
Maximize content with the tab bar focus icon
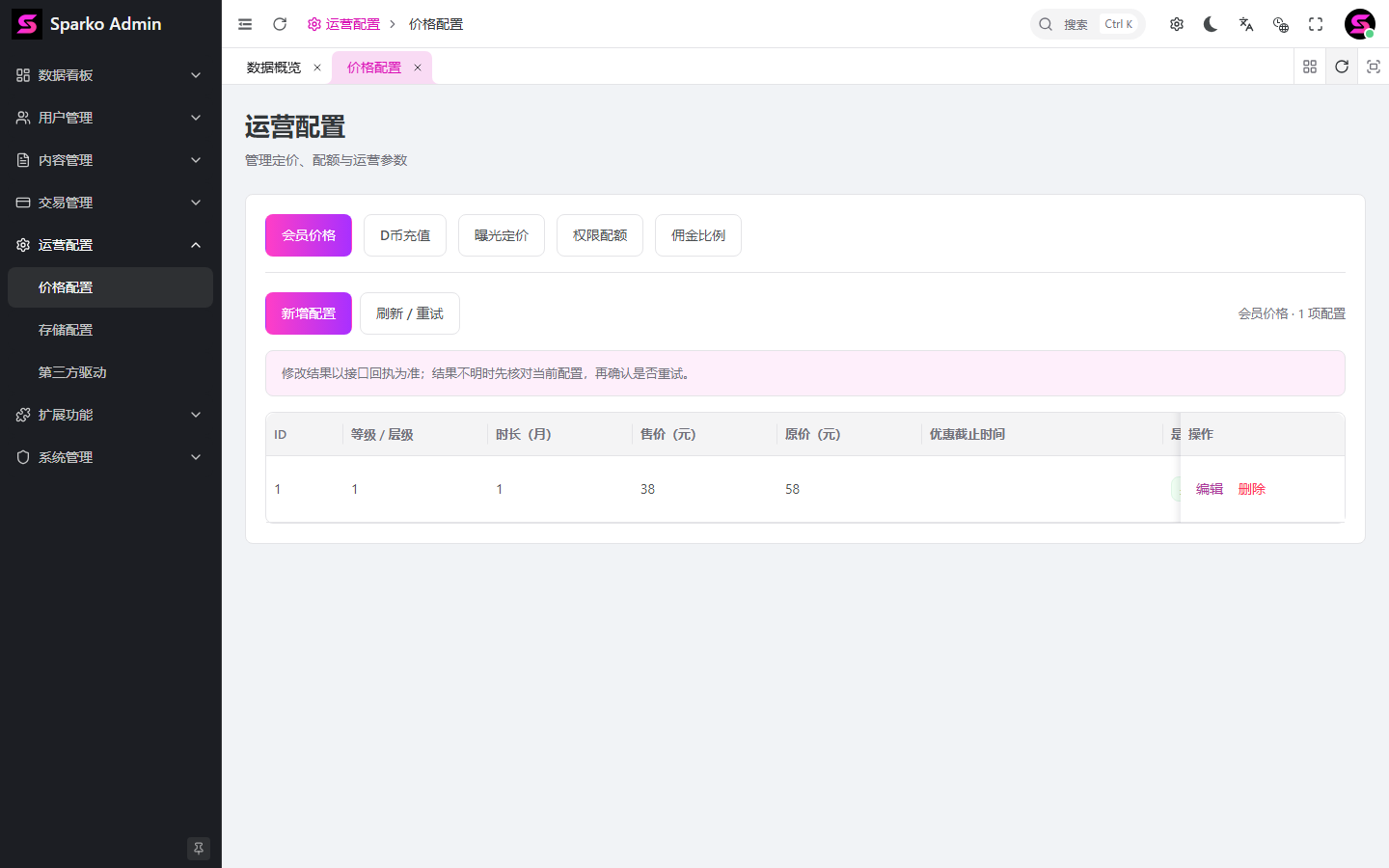coord(1374,67)
